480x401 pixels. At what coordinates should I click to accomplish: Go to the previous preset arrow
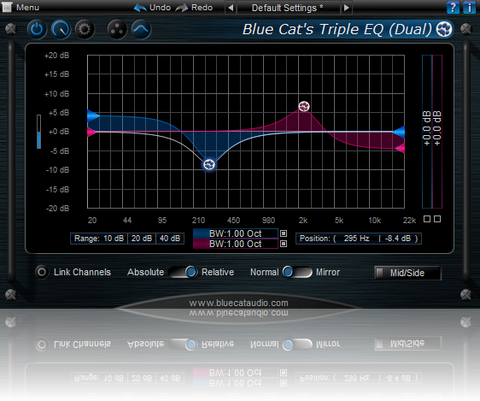click(231, 8)
